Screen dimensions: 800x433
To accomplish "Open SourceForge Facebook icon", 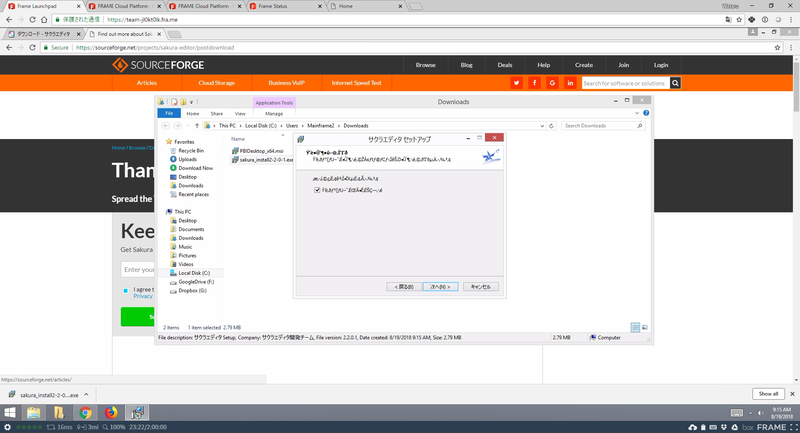I will click(534, 83).
